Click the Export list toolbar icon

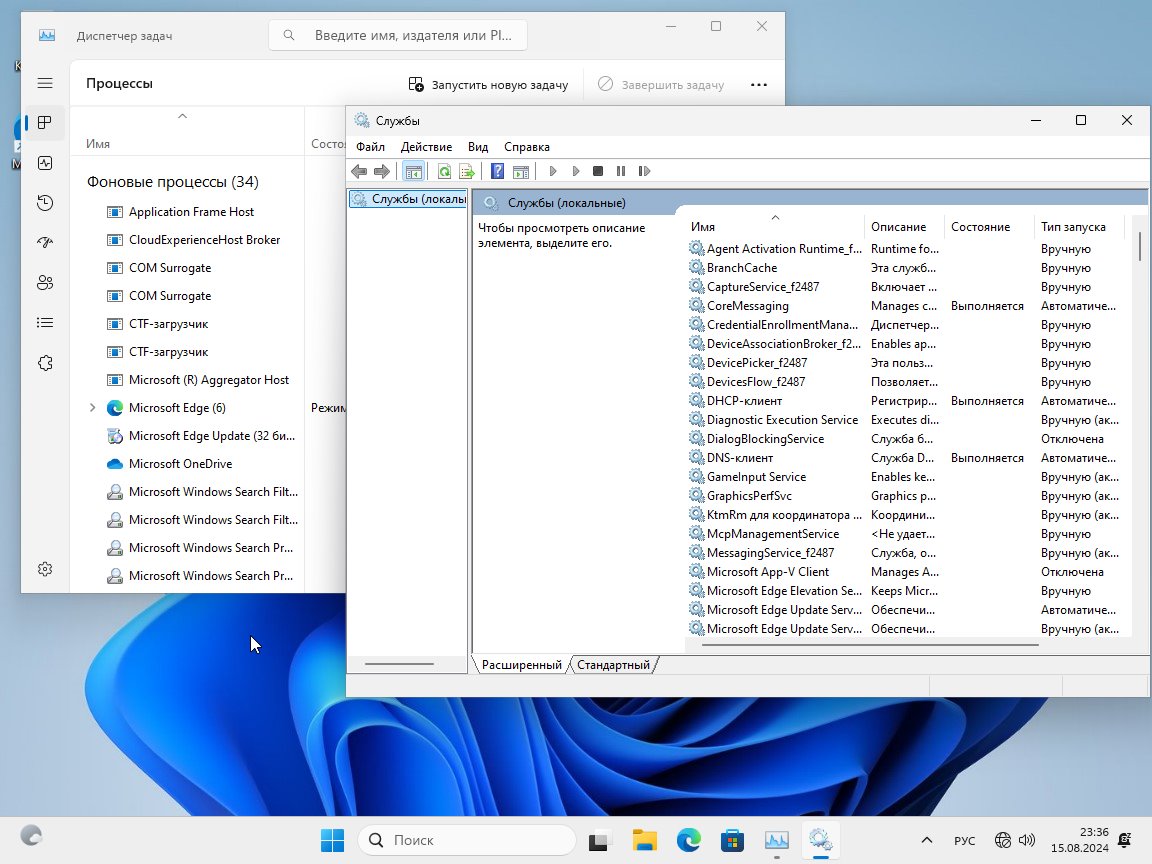(x=466, y=172)
